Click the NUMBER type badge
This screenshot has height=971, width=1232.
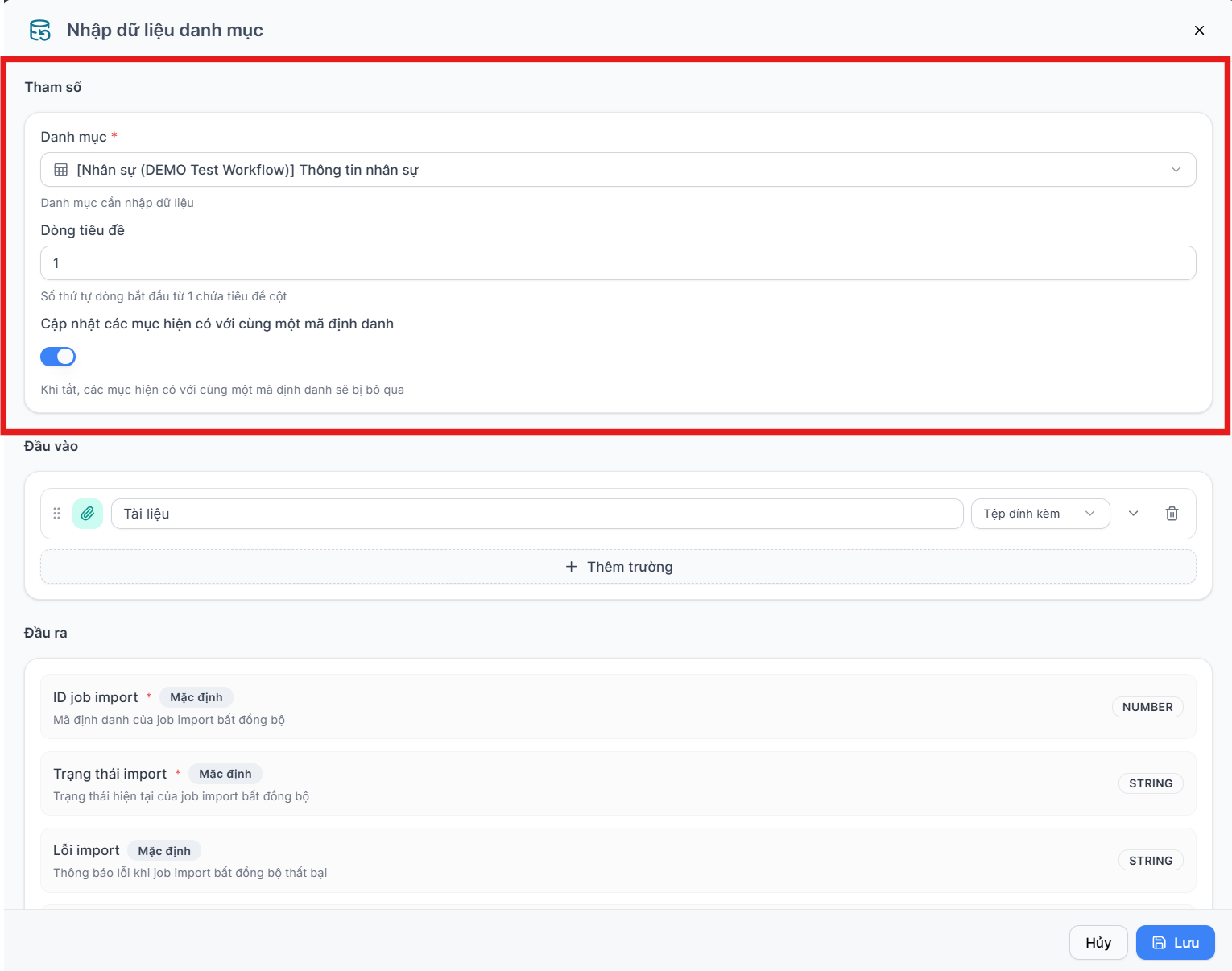pos(1147,707)
